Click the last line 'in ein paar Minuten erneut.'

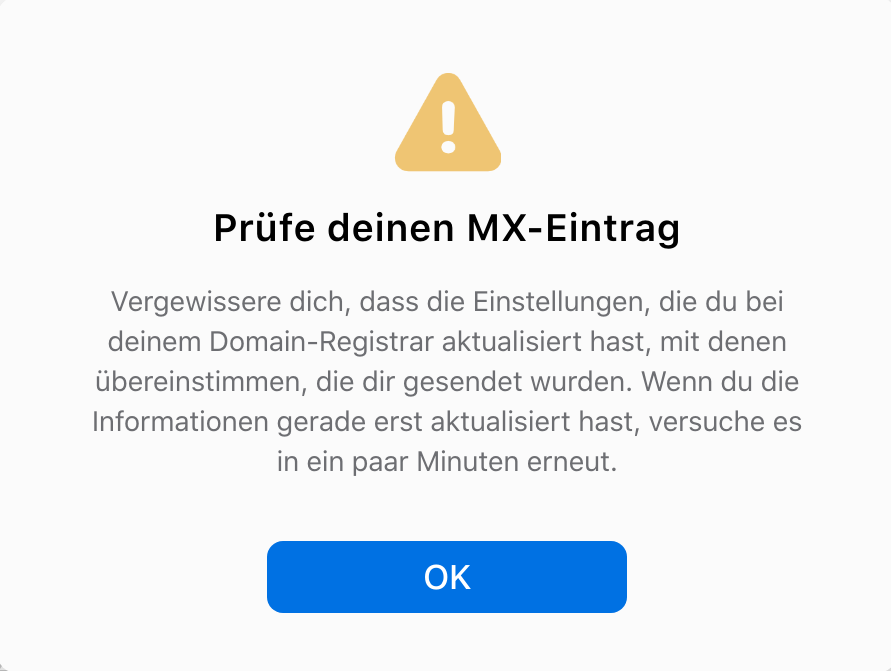(447, 462)
